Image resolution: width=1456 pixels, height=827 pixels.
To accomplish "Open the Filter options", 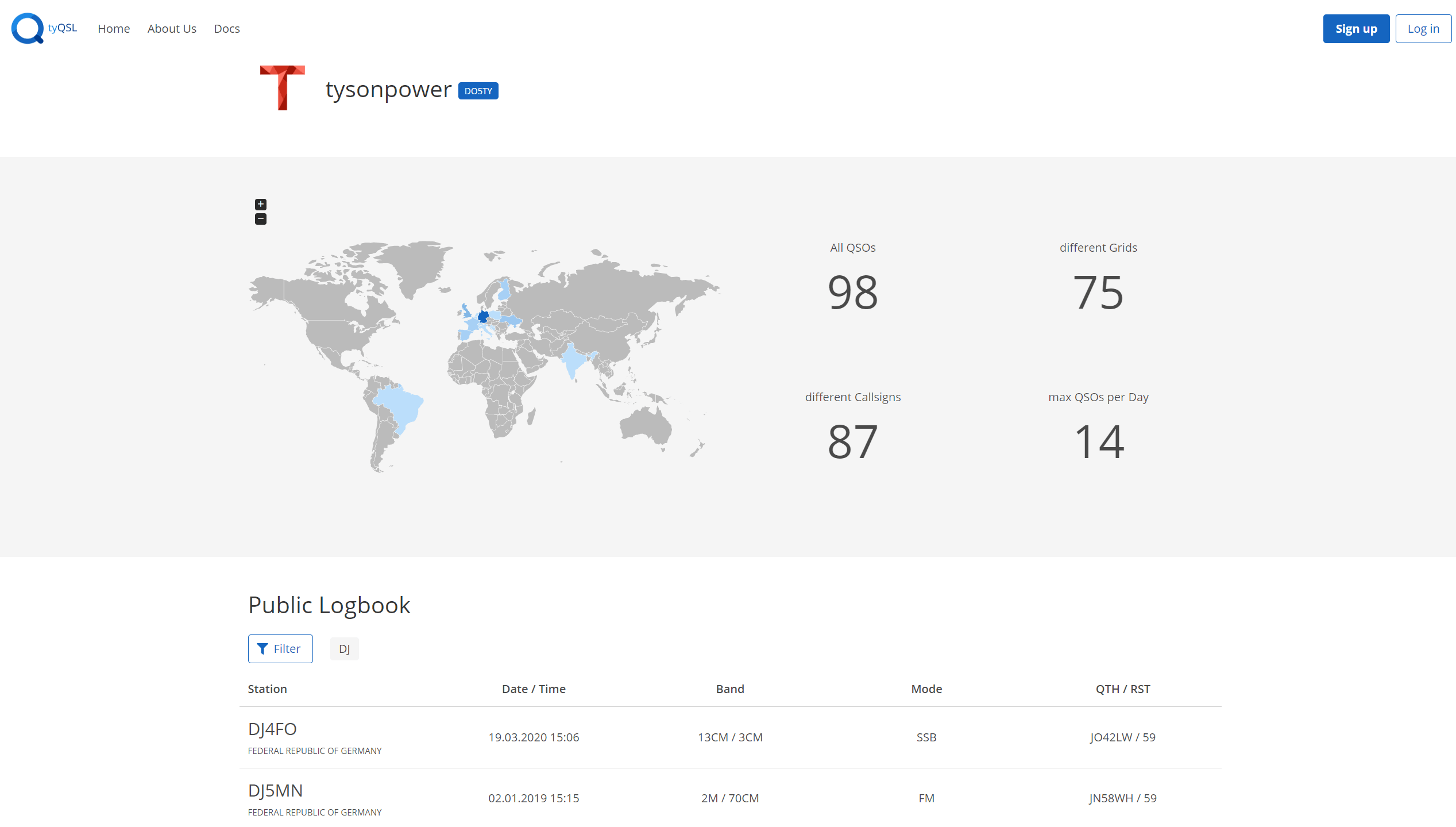I will tap(280, 649).
